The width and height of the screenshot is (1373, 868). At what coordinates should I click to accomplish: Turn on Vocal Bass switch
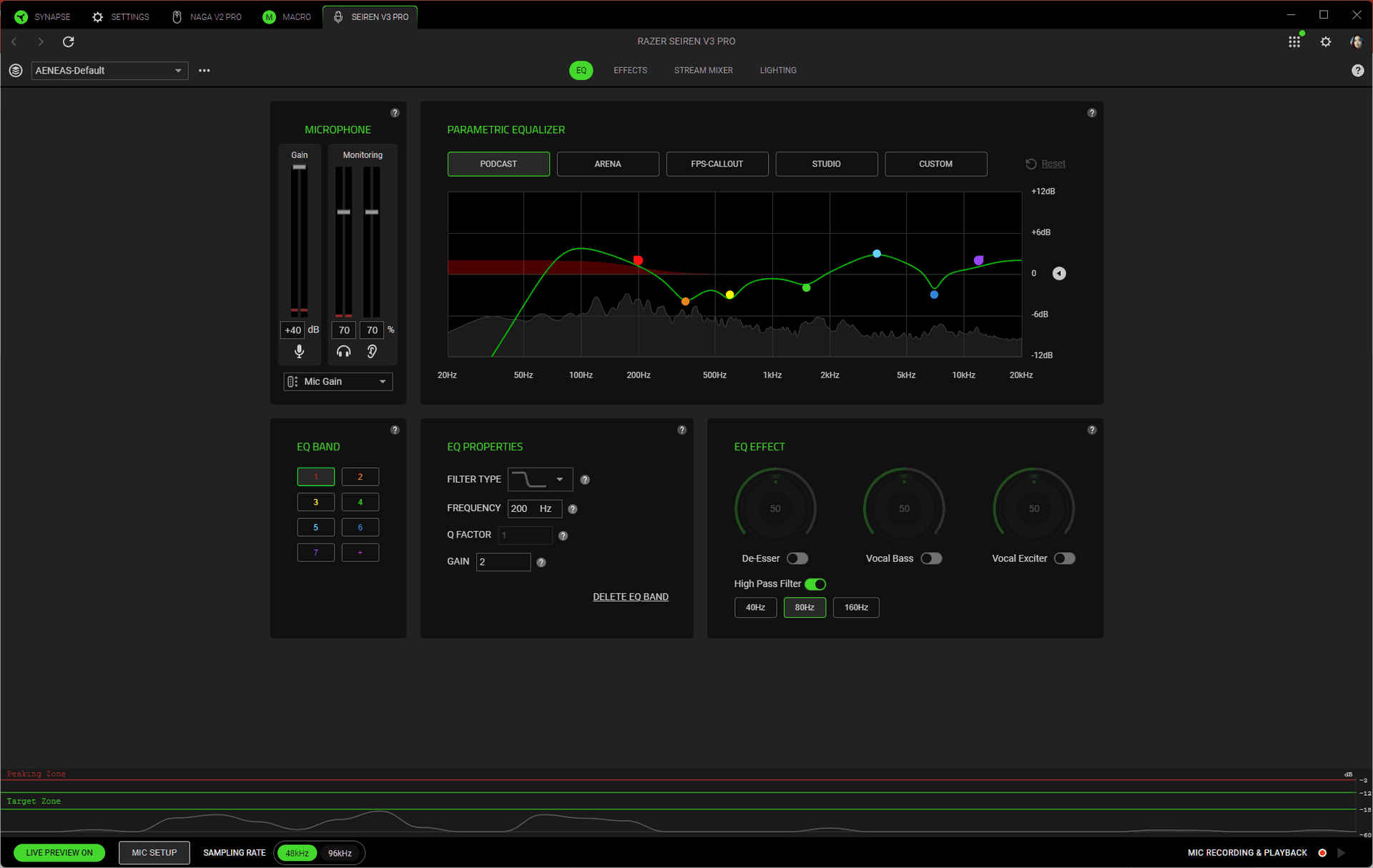tap(931, 558)
